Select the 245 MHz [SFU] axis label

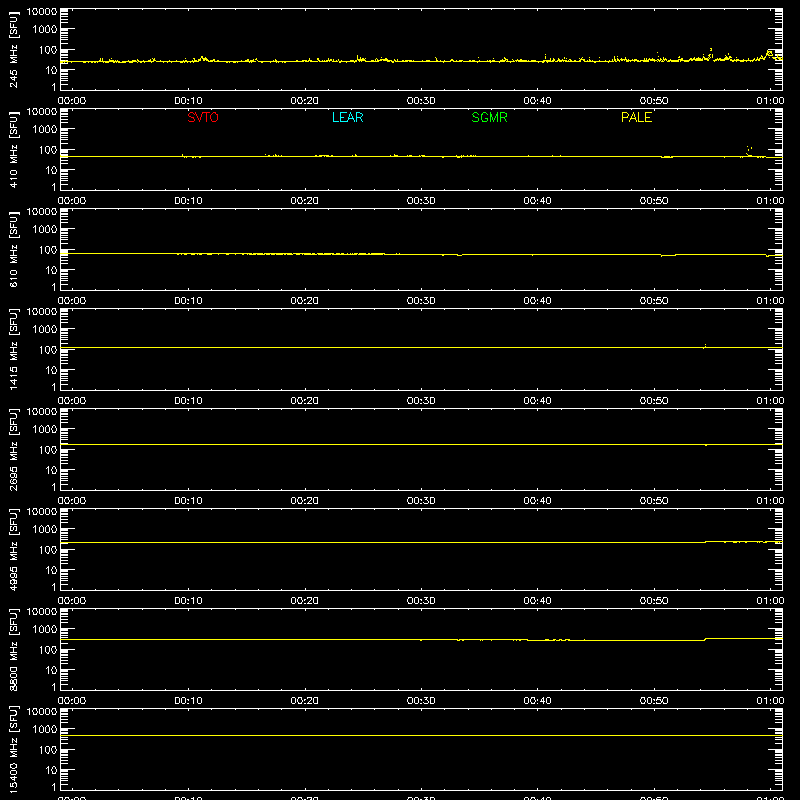(13, 49)
